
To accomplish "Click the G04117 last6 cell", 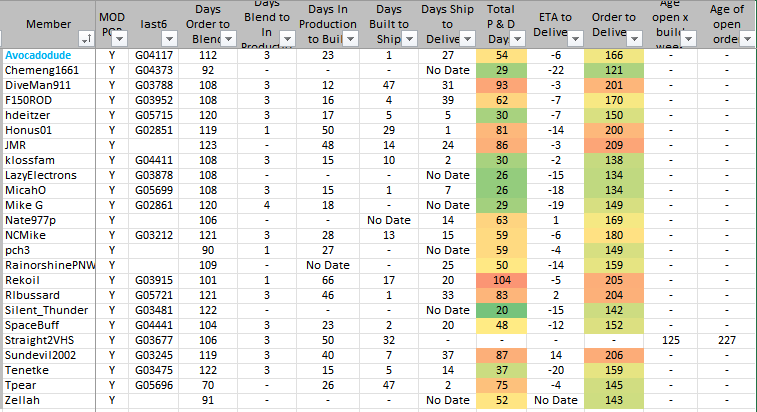I will [155, 55].
